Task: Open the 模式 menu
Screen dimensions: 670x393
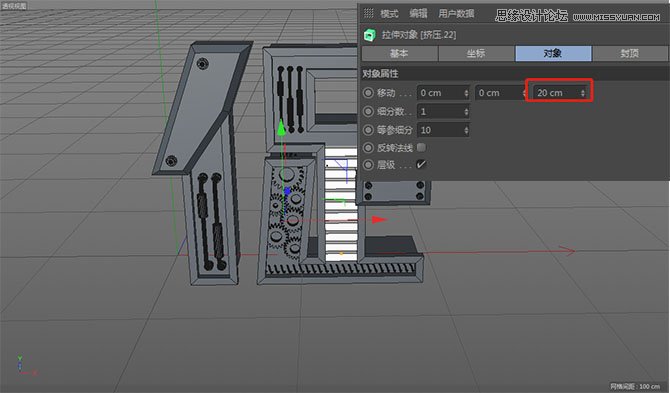Action: coord(389,14)
